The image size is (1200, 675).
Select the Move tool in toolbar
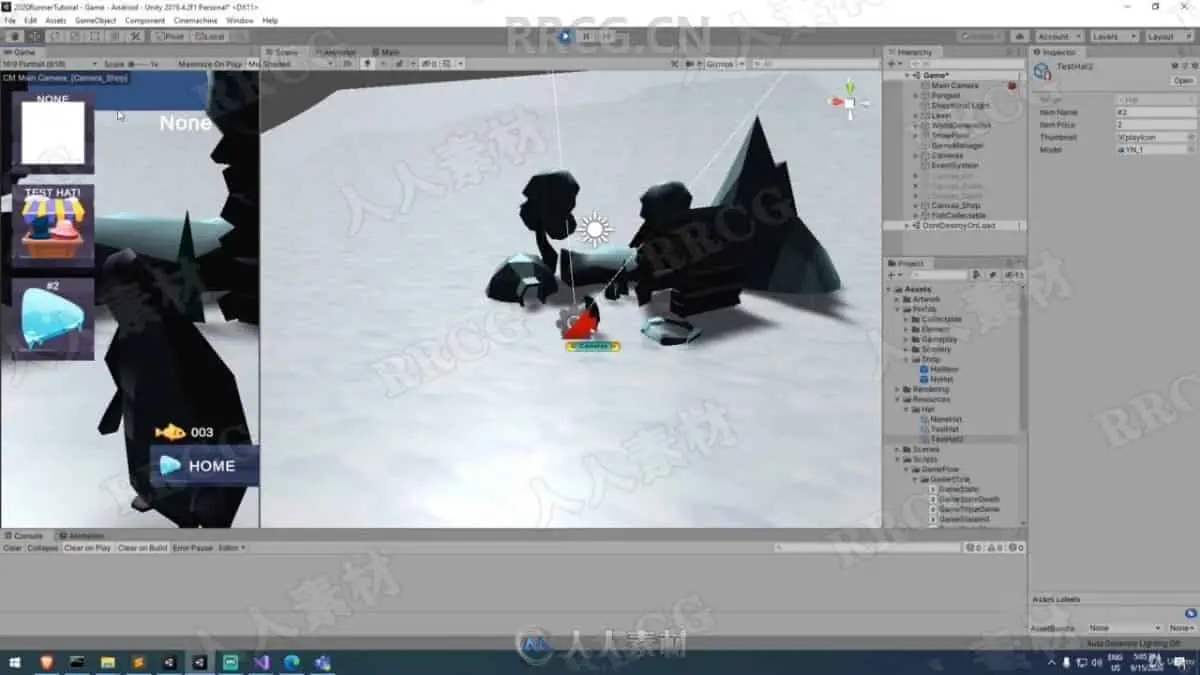click(35, 36)
